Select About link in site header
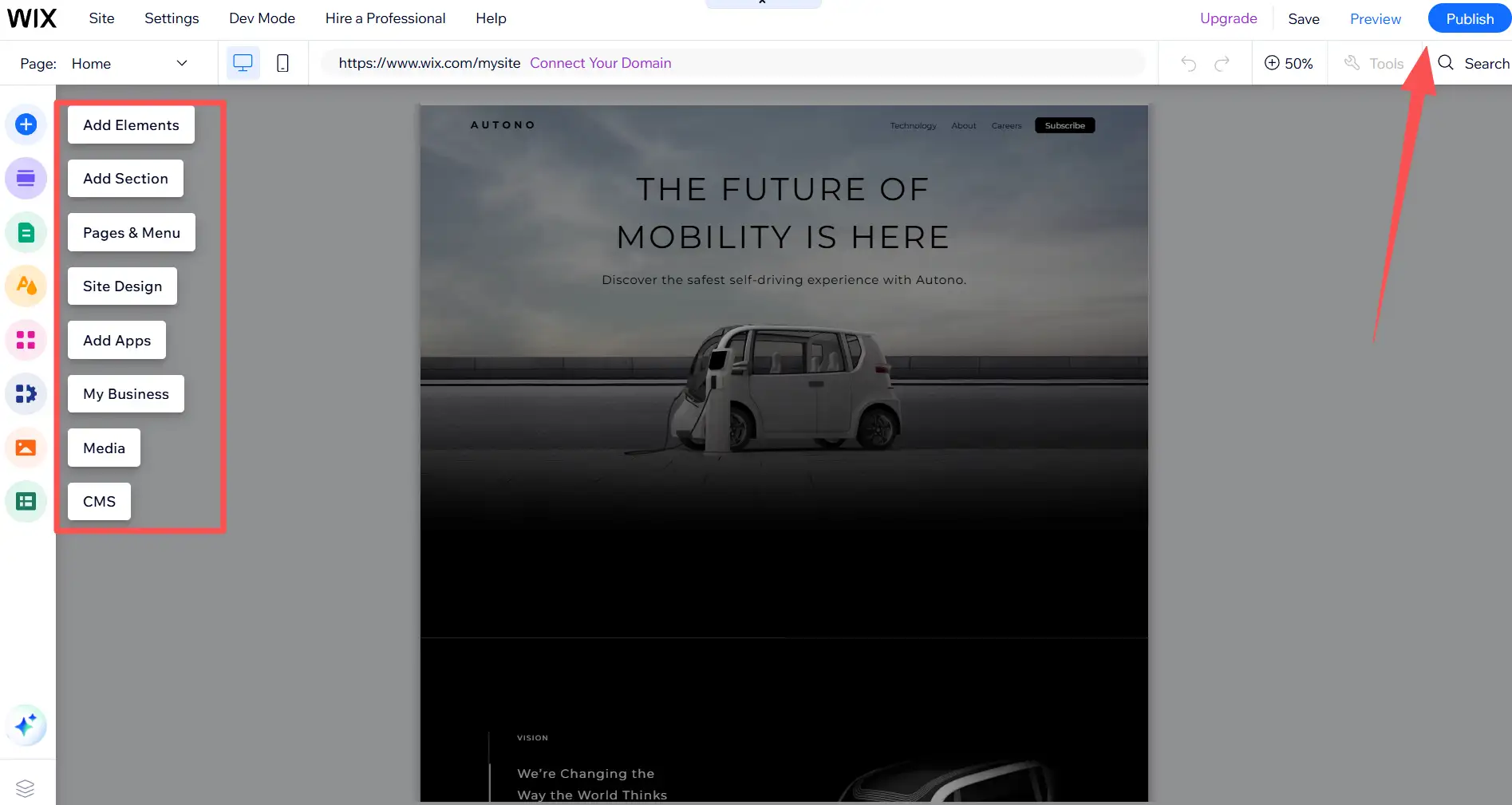The height and width of the screenshot is (805, 1512). click(964, 126)
